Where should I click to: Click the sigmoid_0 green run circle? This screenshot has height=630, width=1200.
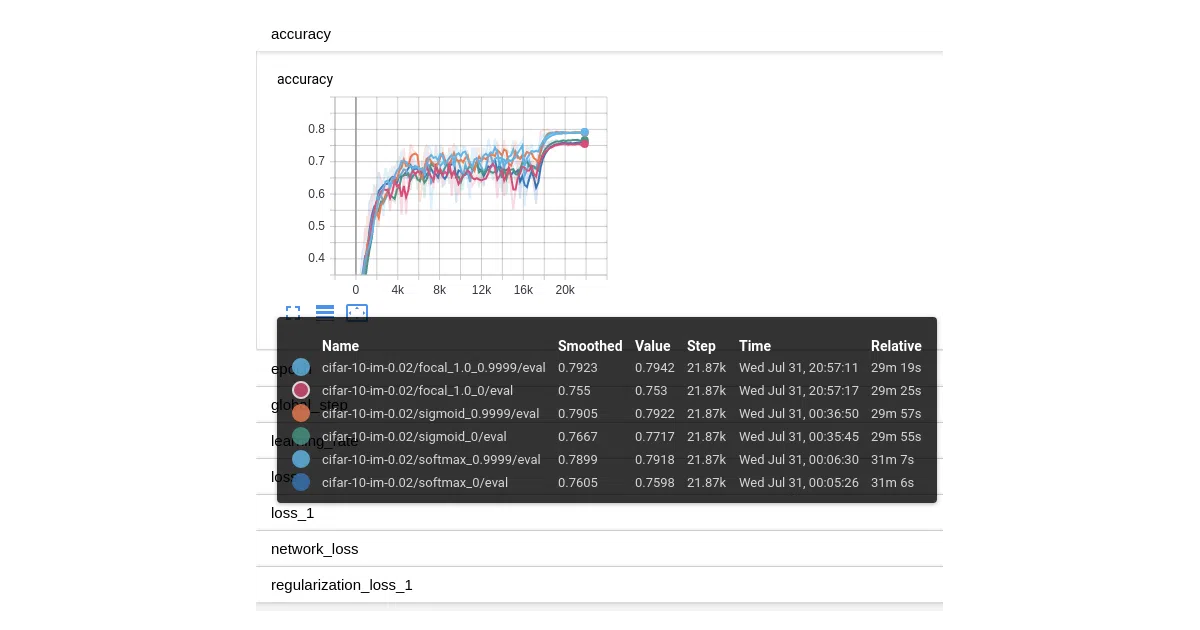301,436
